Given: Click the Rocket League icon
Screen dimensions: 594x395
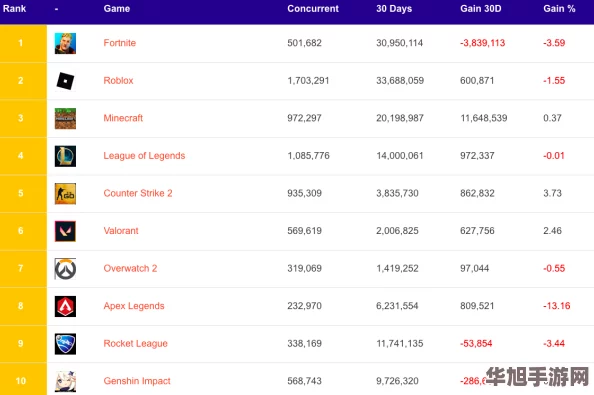Looking at the screenshot, I should pos(65,343).
